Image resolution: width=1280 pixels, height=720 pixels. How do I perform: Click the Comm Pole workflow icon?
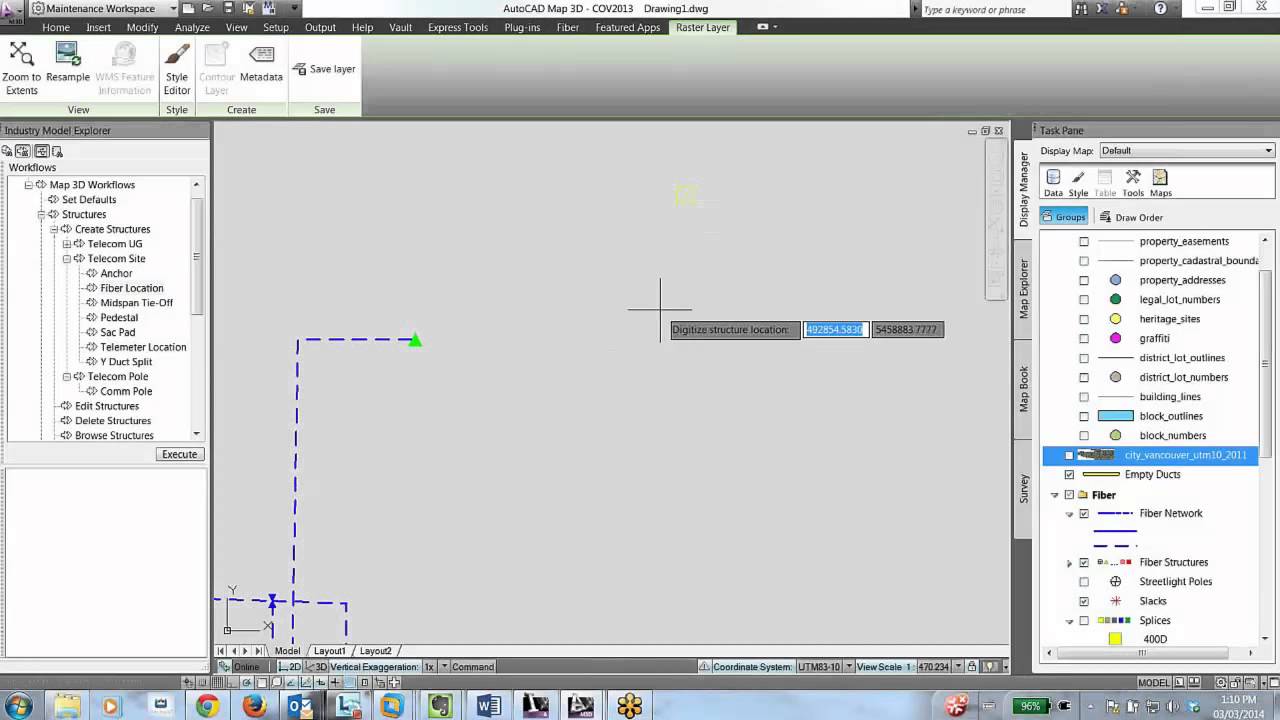92,392
